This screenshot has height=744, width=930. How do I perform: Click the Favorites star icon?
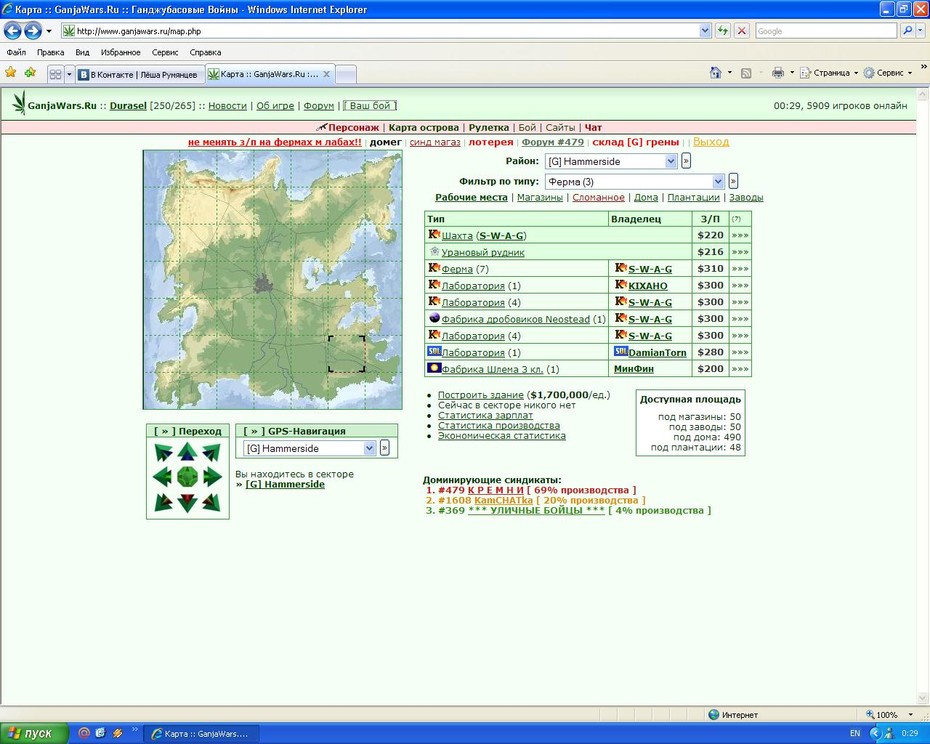(x=11, y=72)
